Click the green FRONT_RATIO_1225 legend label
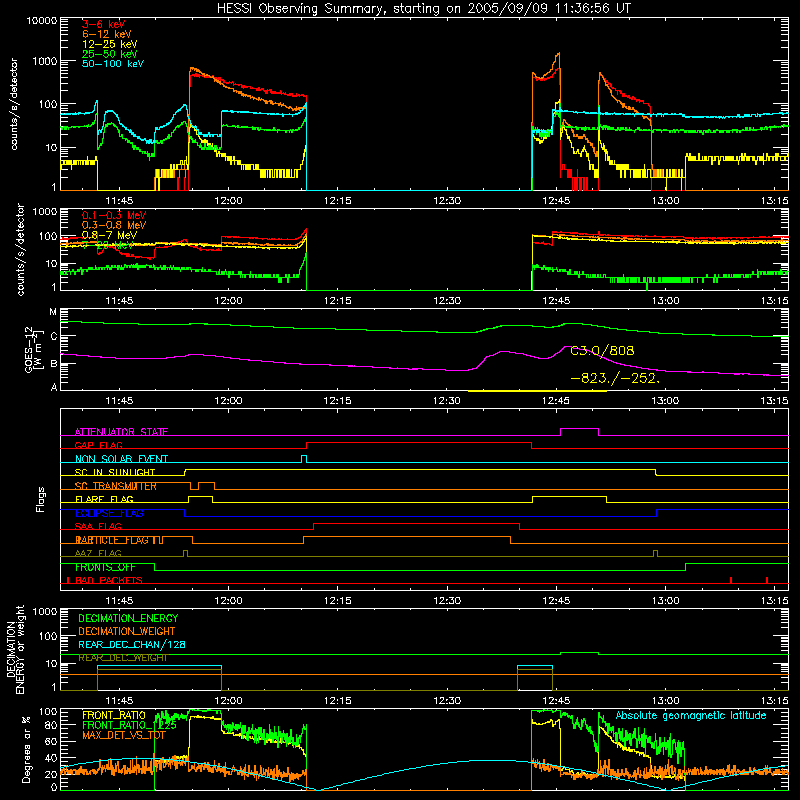 tap(129, 725)
